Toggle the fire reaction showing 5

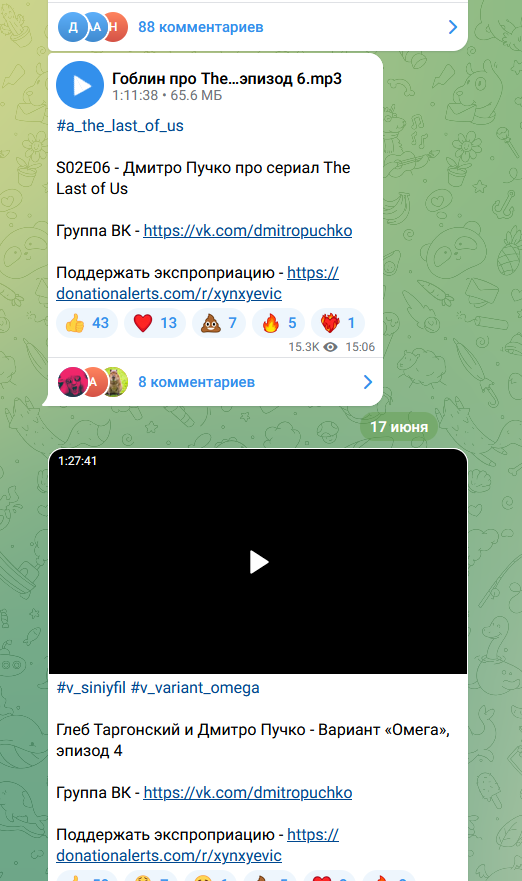278,323
